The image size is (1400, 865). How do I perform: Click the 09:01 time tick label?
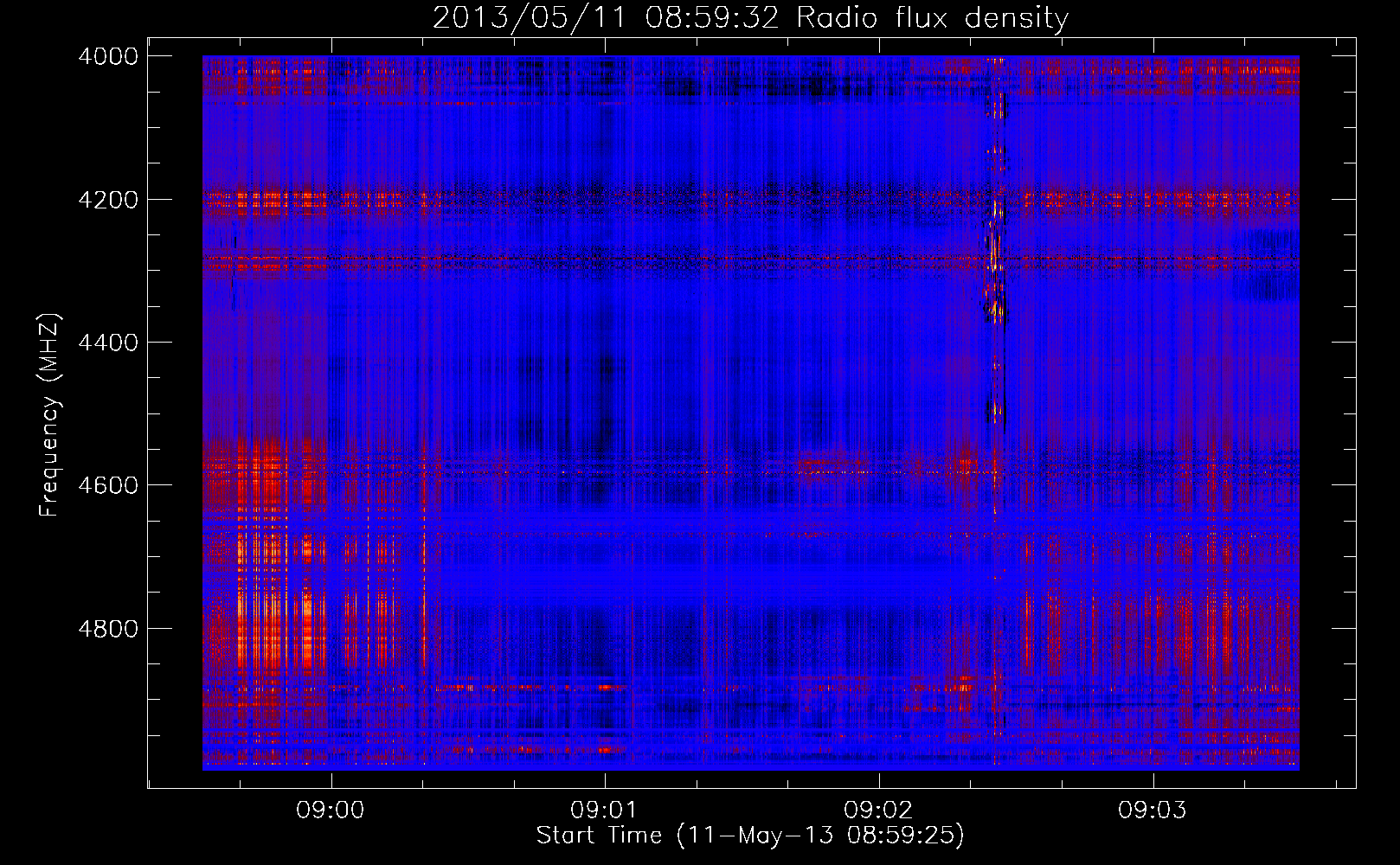604,811
